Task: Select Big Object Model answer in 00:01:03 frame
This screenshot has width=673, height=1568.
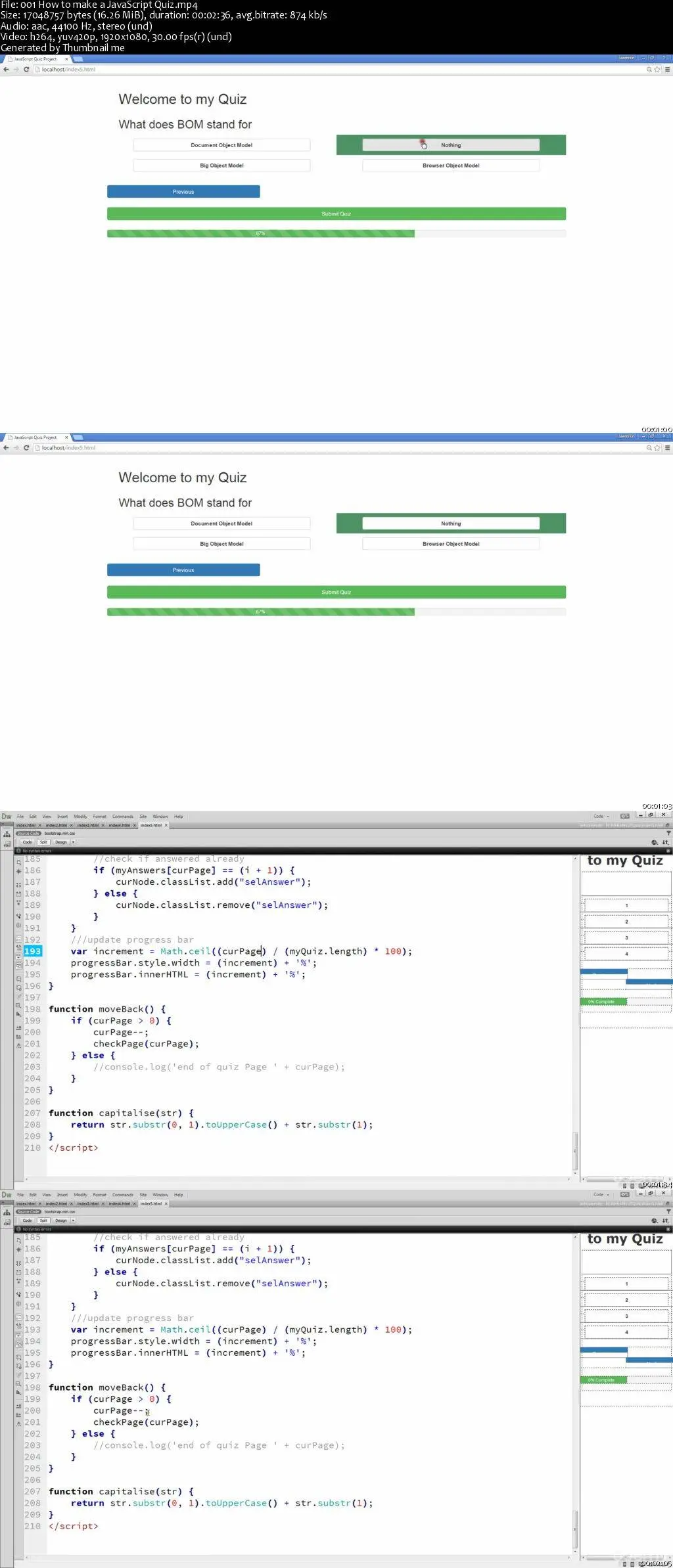Action: click(x=221, y=544)
